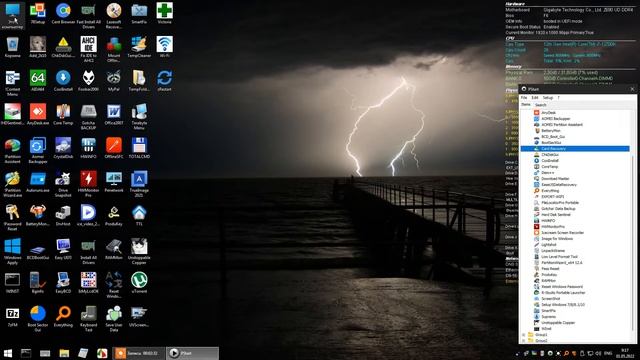Open the Wi-Fi desktop shortcut
Image resolution: width=640 pixels, height=360 pixels.
[x=164, y=47]
